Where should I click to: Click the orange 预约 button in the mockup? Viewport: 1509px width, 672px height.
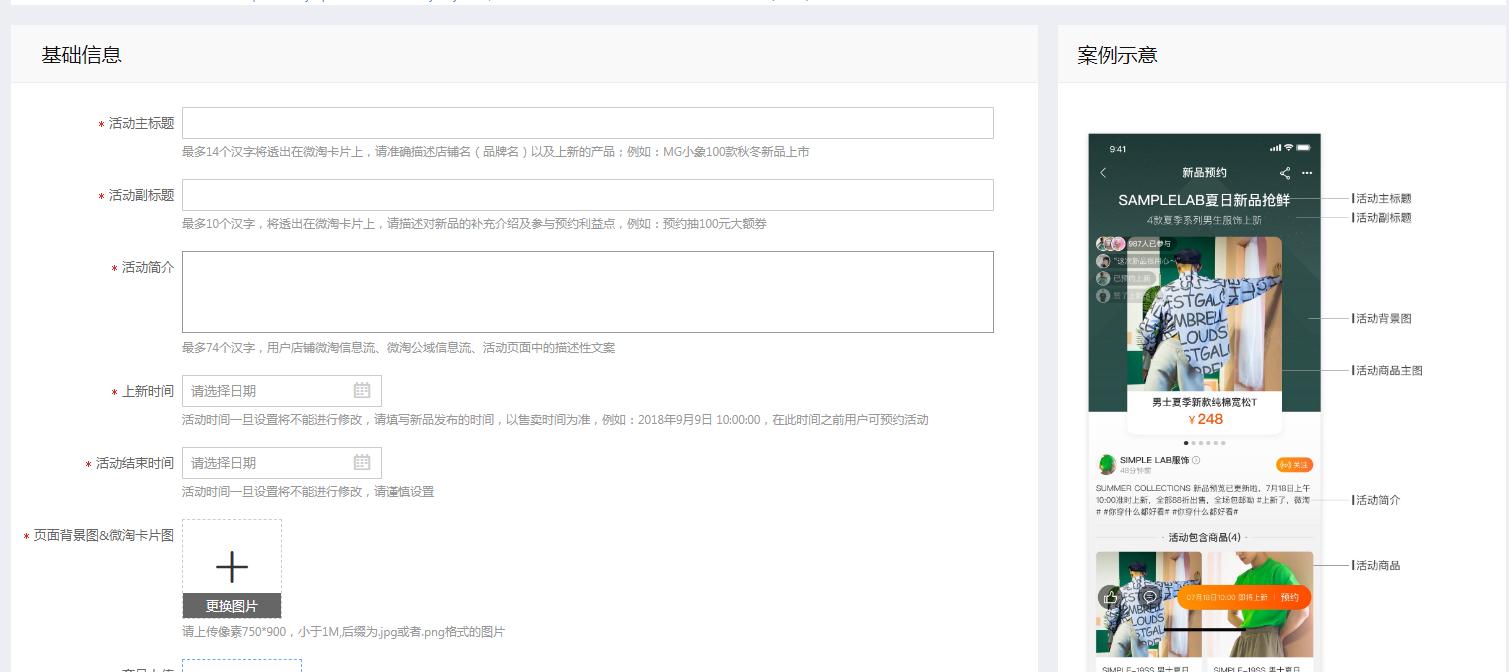1290,596
